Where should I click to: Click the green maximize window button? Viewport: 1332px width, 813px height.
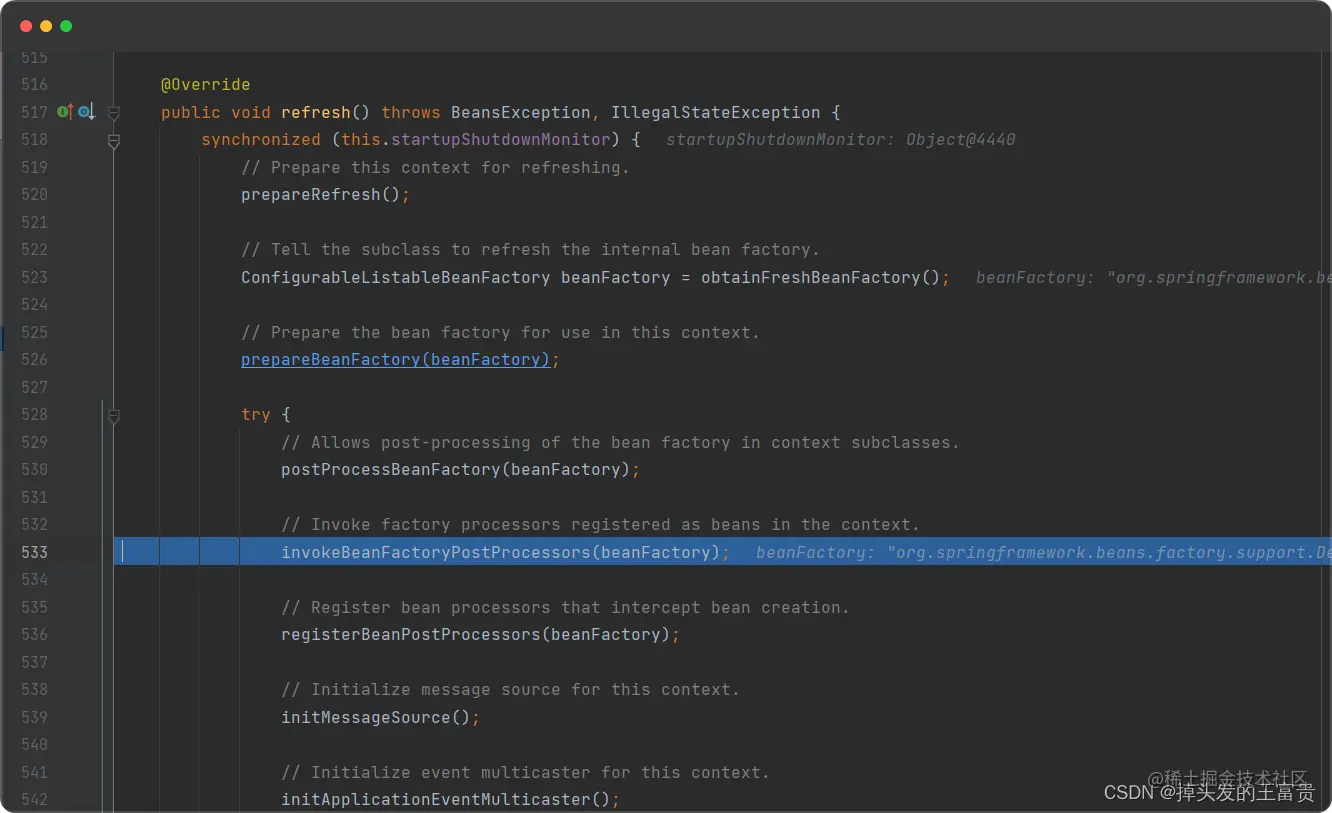pos(66,26)
